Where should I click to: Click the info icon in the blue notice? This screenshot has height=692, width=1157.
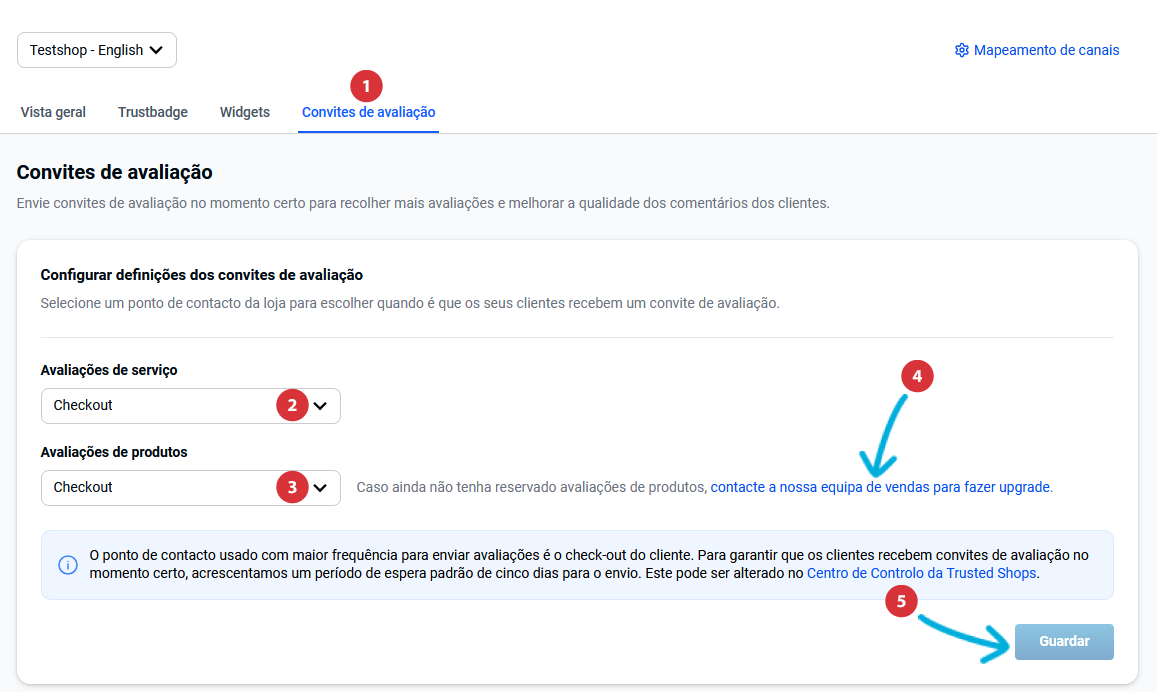point(68,565)
